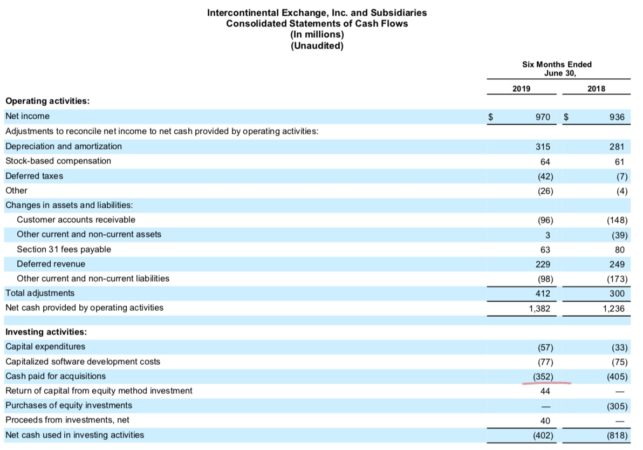Click 'Deferred revenue' row label
This screenshot has height=450, width=643.
(51, 264)
